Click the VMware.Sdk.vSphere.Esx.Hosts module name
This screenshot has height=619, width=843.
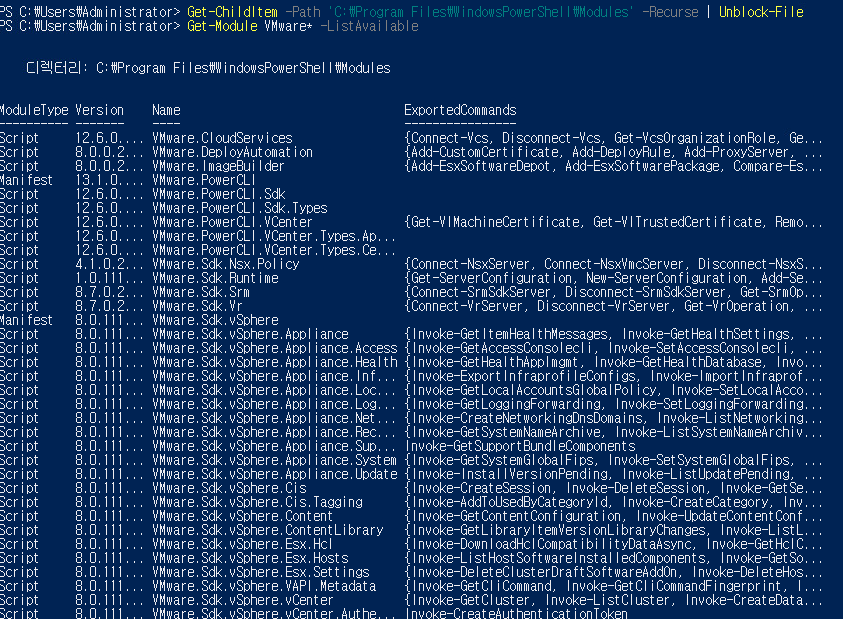coord(250,558)
